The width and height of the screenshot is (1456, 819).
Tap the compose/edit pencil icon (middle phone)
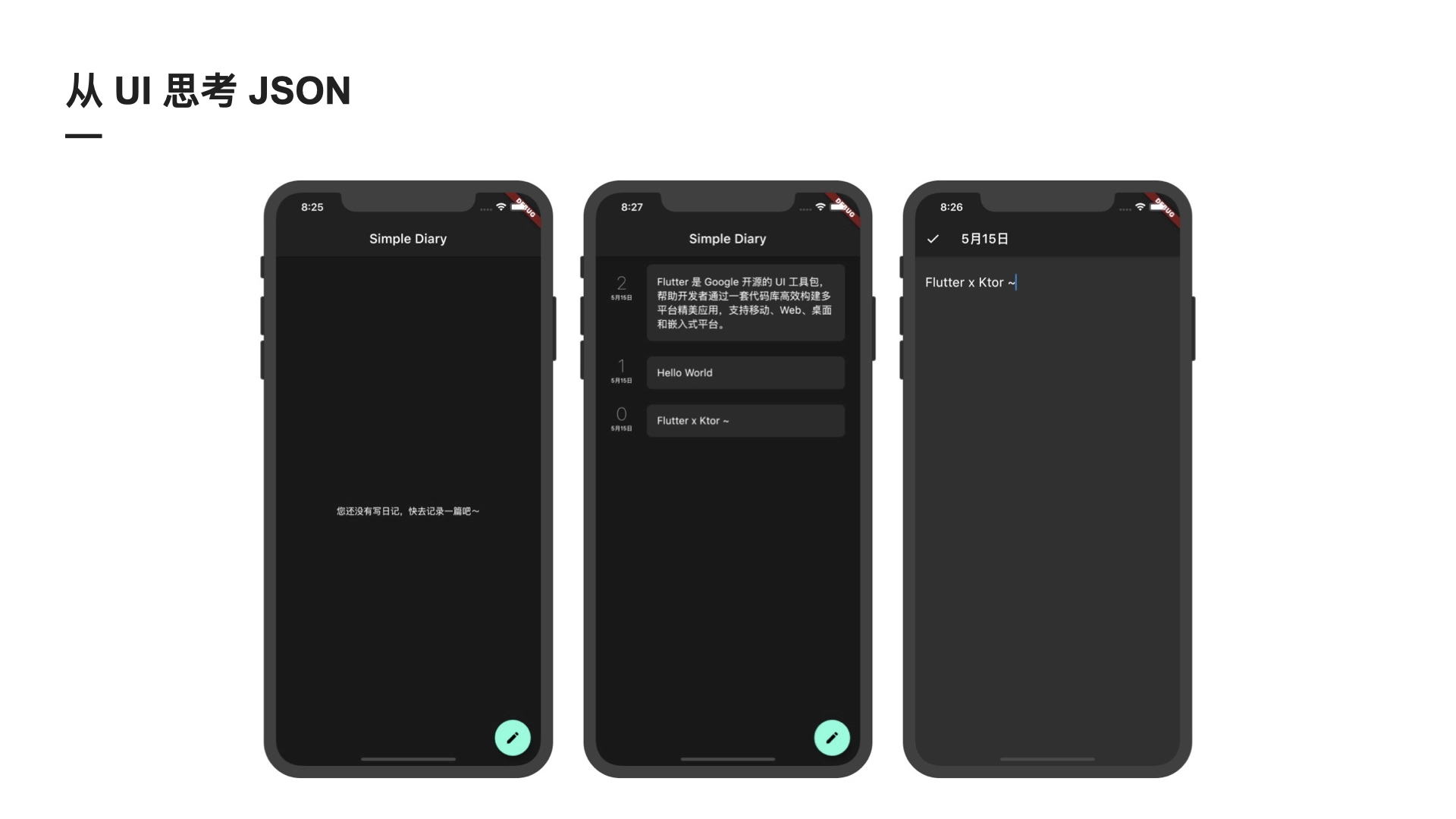click(x=833, y=738)
